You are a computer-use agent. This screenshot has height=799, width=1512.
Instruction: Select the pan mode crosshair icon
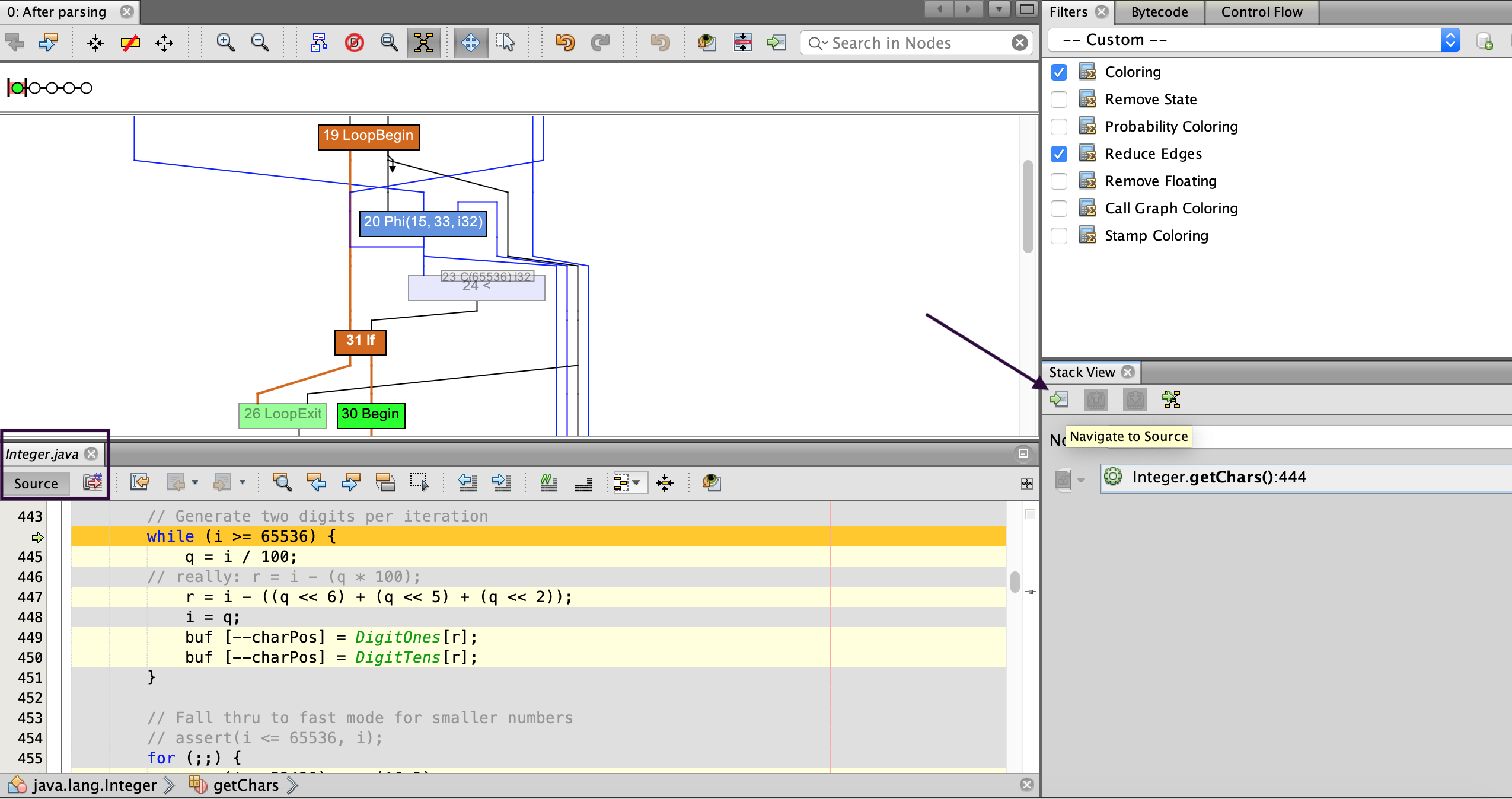pos(471,43)
